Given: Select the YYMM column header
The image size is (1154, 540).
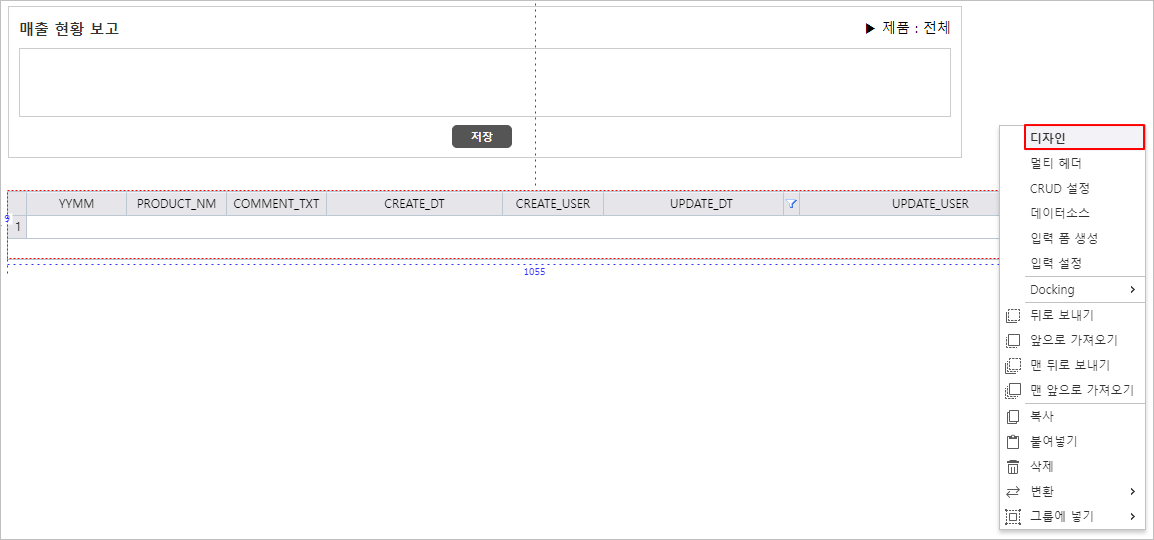Looking at the screenshot, I should click(77, 204).
